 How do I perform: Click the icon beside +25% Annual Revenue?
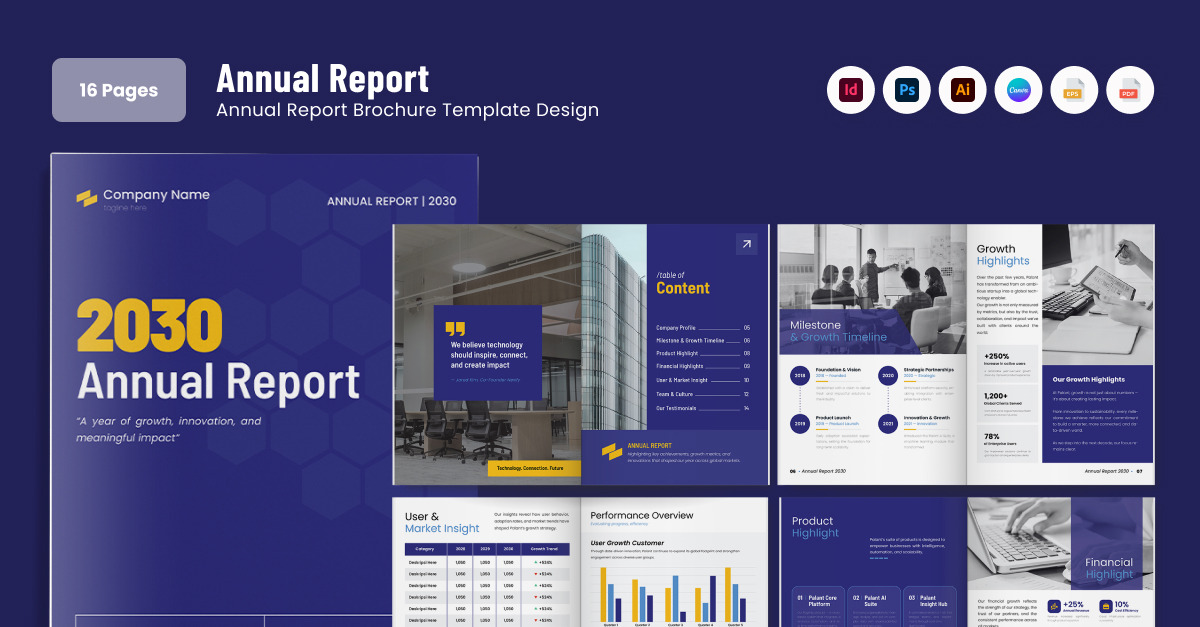(1054, 606)
